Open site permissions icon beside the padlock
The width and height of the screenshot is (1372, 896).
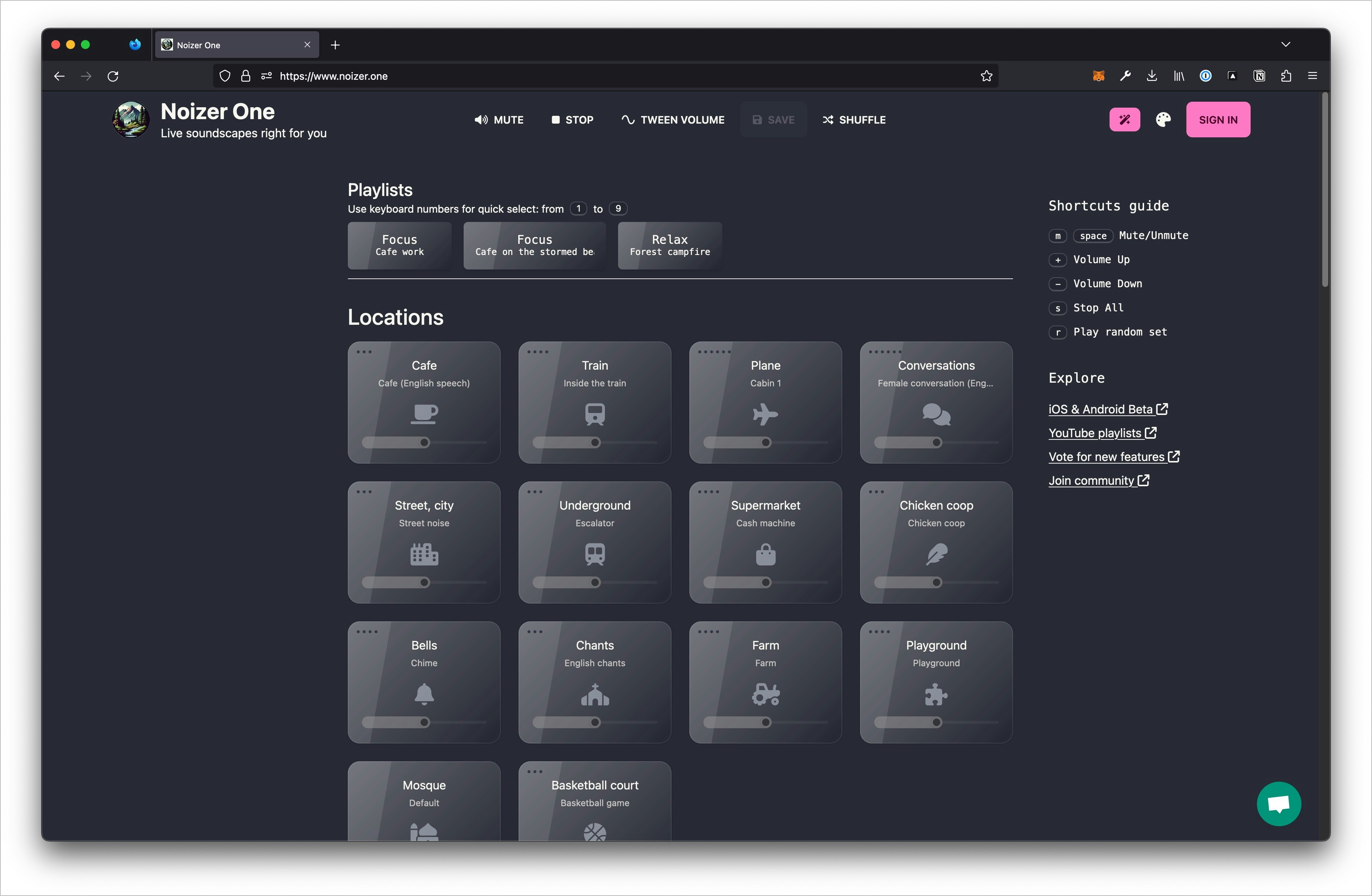point(266,76)
